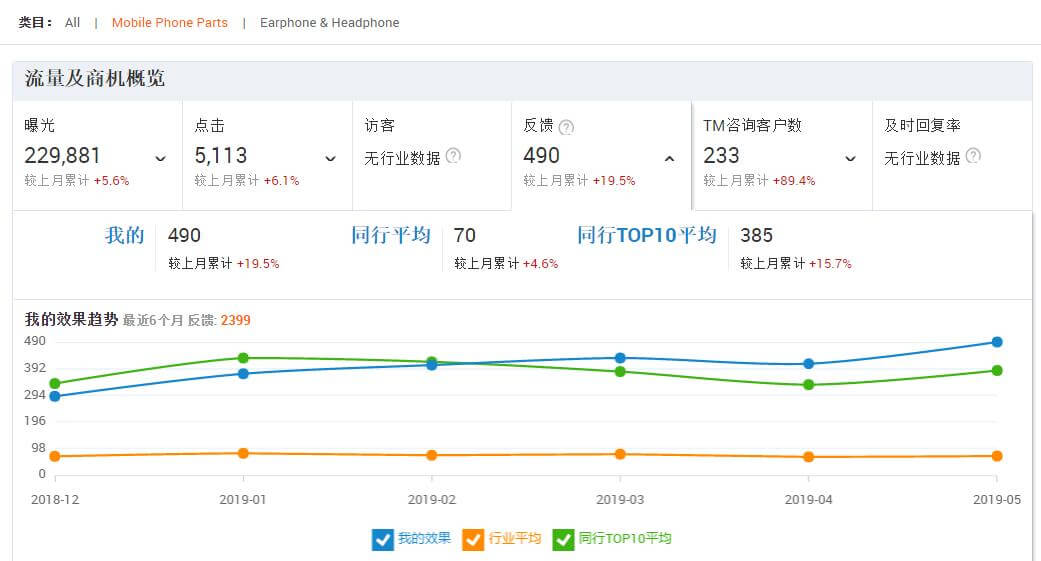Uncheck the 行业平均 orange checkbox
Image resolution: width=1041 pixels, height=561 pixels.
pos(473,539)
